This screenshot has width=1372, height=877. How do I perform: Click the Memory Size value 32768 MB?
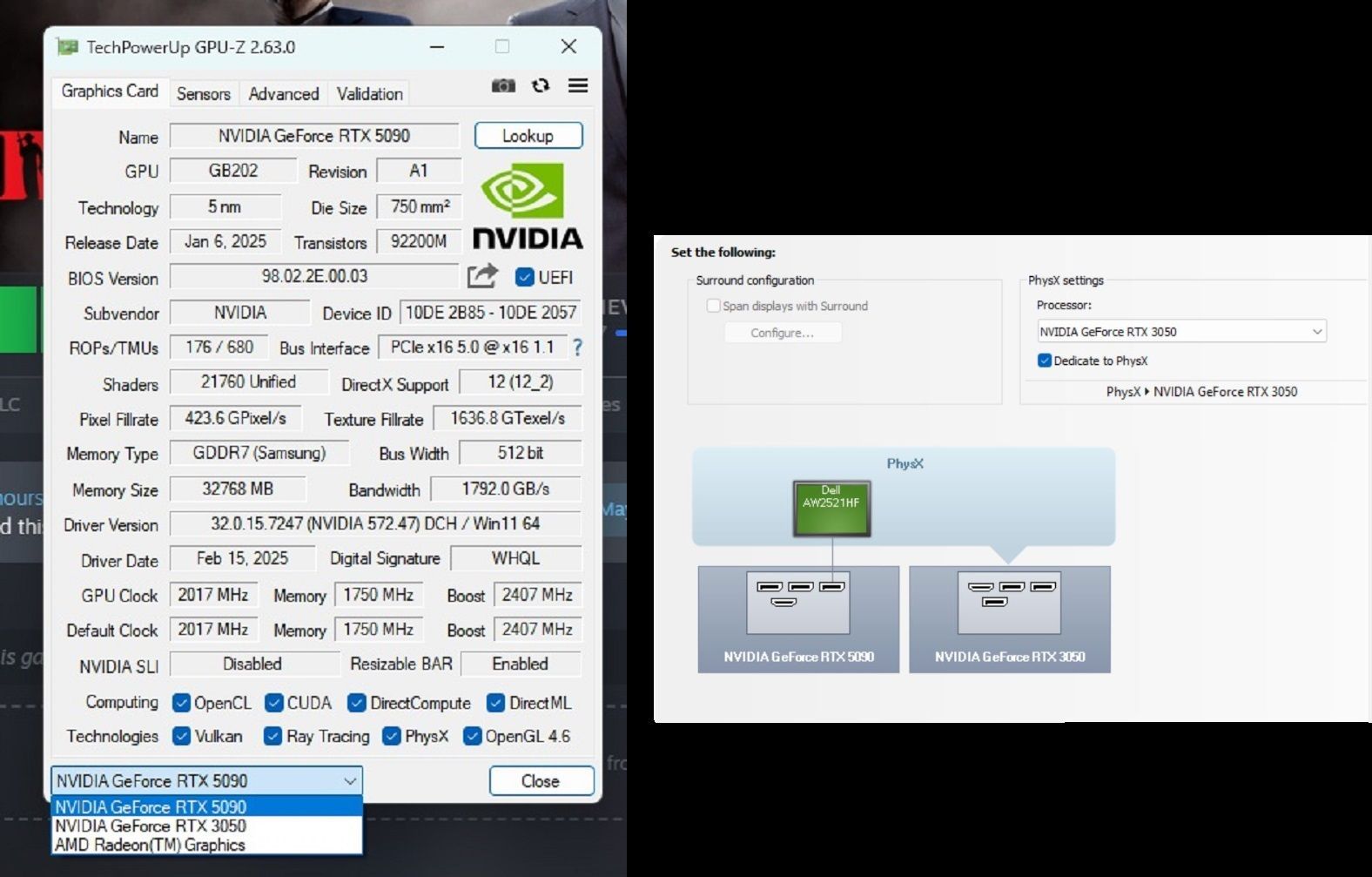[x=238, y=489]
